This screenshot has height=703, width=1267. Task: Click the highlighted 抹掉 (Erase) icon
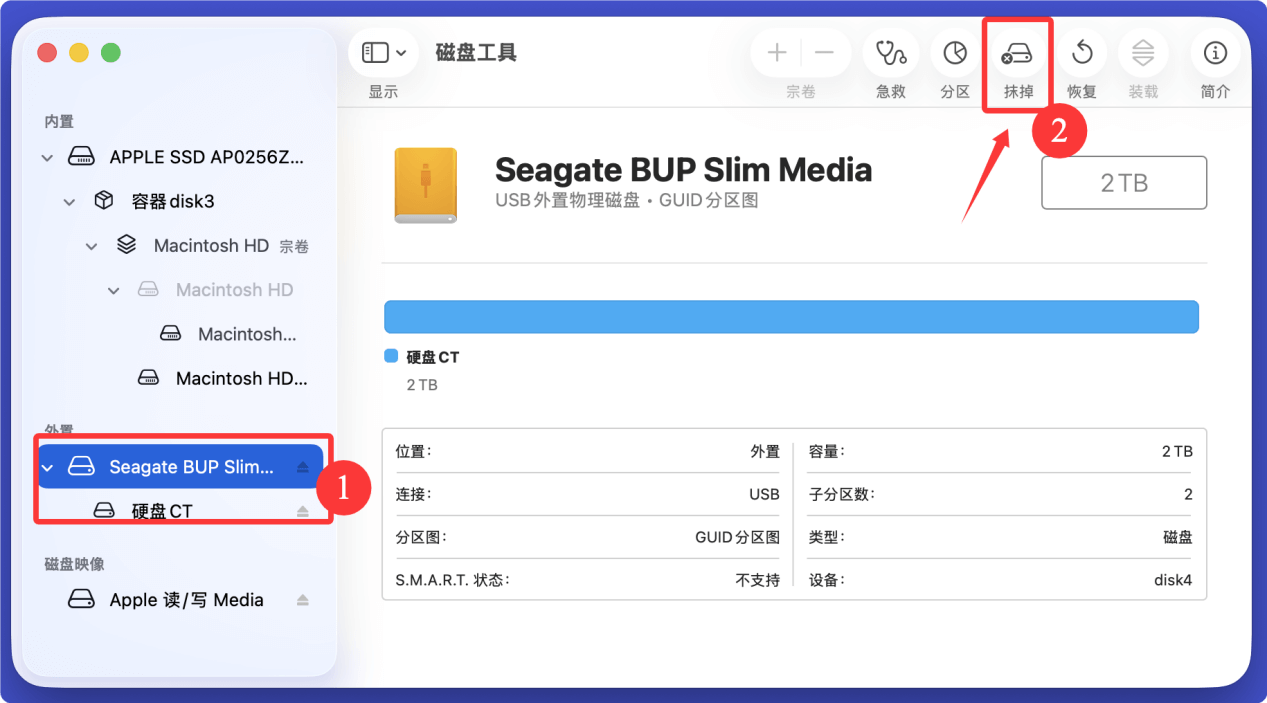click(1017, 53)
